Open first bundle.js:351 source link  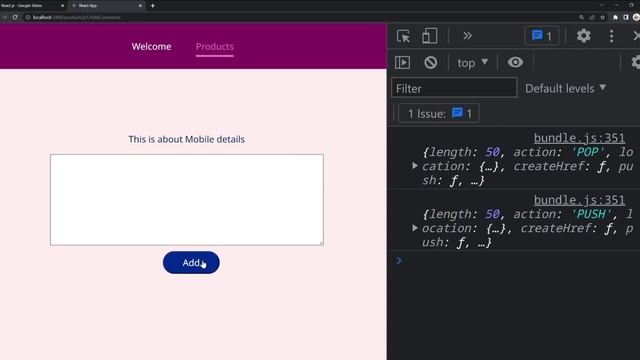pyautogui.click(x=579, y=138)
